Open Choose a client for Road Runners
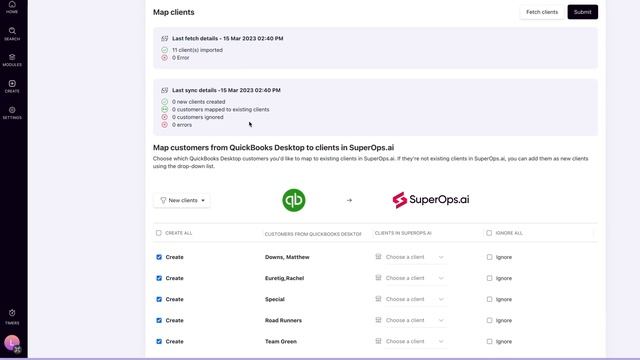Viewport: 640px width, 360px height. point(410,320)
